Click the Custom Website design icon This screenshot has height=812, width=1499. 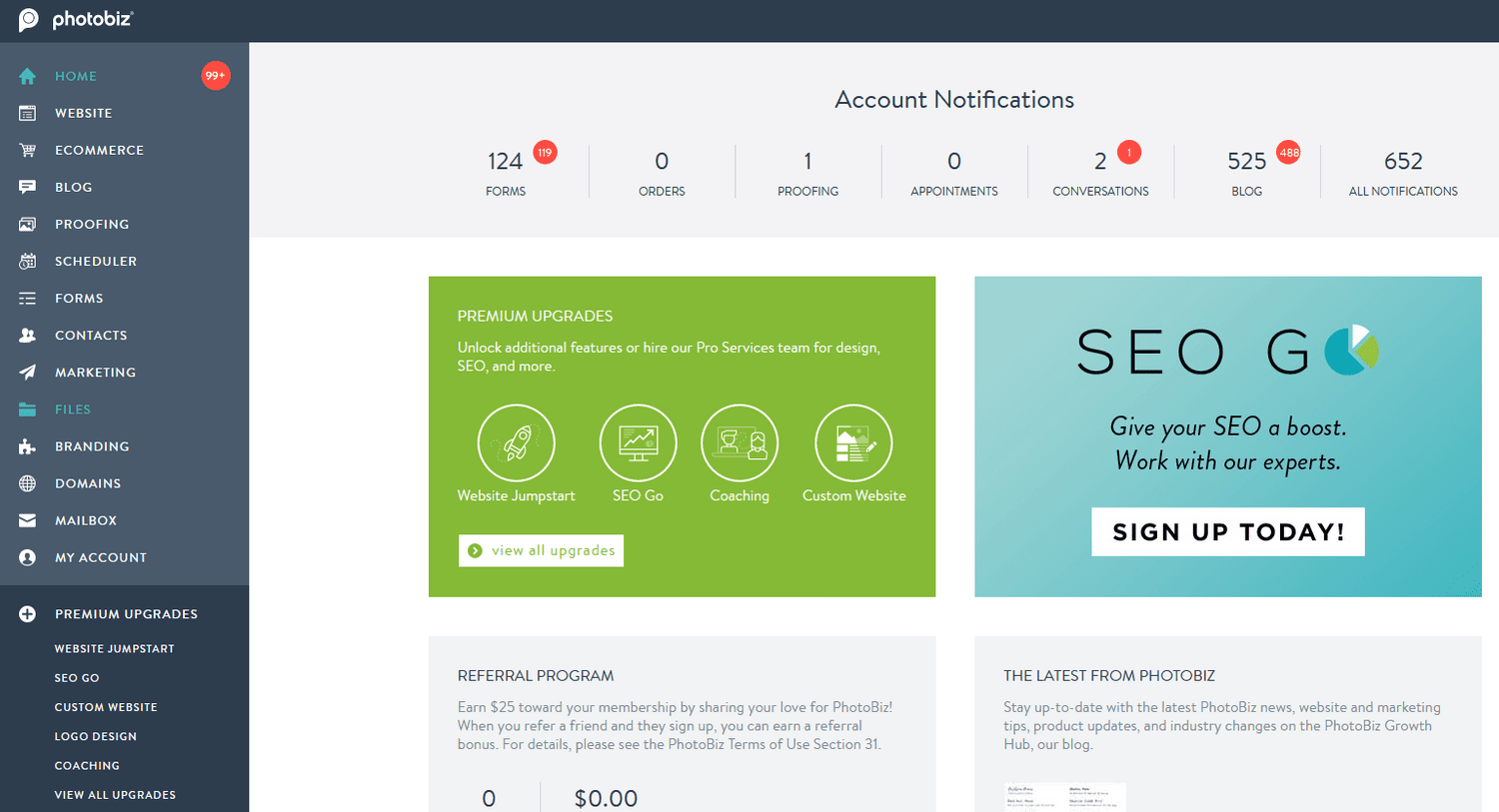tap(853, 442)
